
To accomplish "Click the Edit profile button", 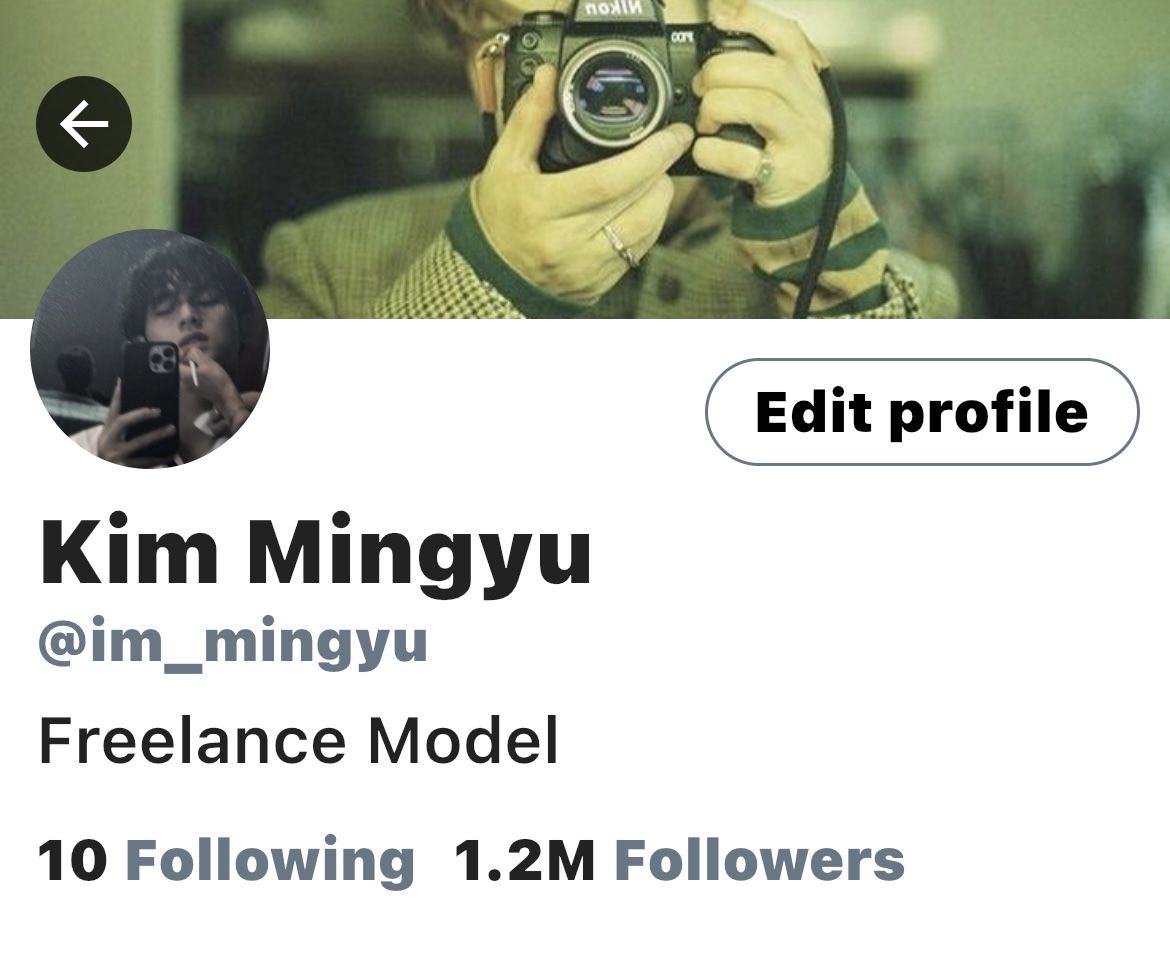I will [922, 412].
